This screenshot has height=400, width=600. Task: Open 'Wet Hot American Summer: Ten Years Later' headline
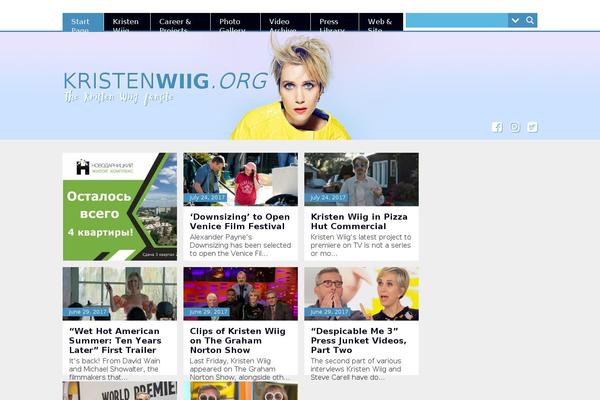(x=115, y=341)
